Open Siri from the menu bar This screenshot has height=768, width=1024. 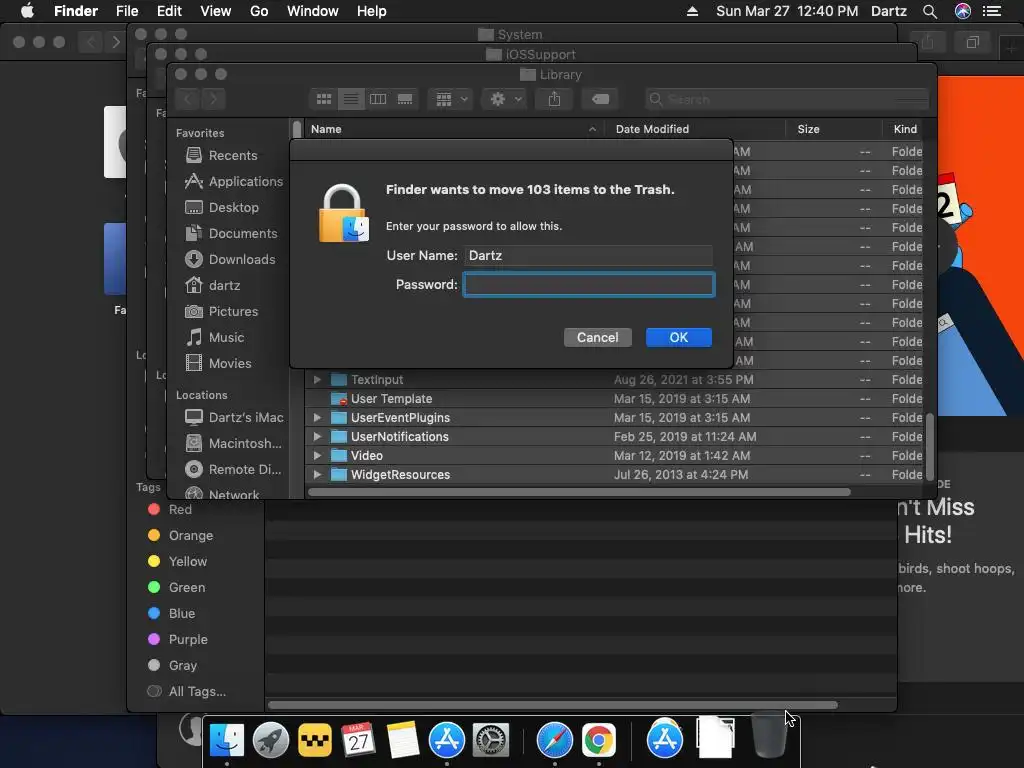(x=963, y=11)
